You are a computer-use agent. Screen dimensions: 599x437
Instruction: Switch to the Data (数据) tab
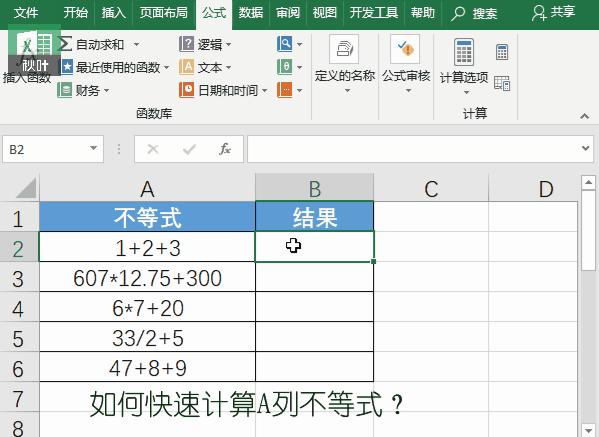click(251, 13)
